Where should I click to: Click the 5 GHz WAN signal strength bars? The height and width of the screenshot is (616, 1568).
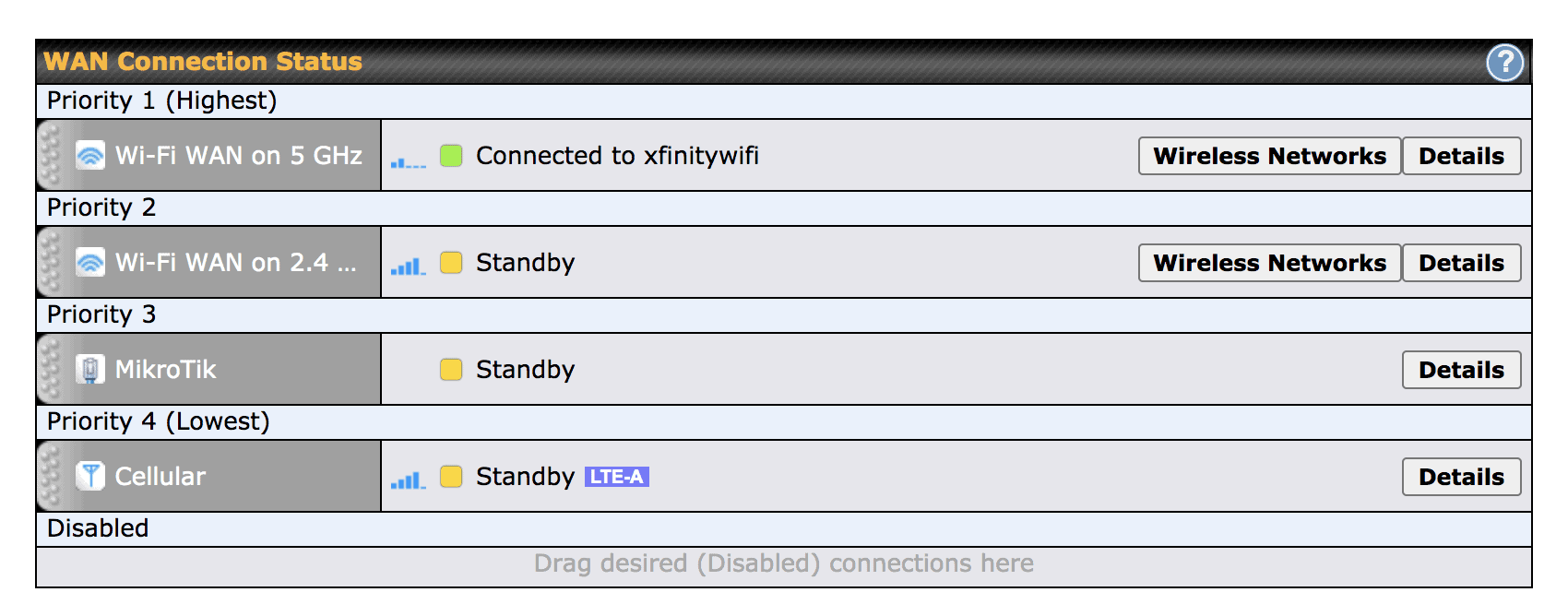point(408,162)
